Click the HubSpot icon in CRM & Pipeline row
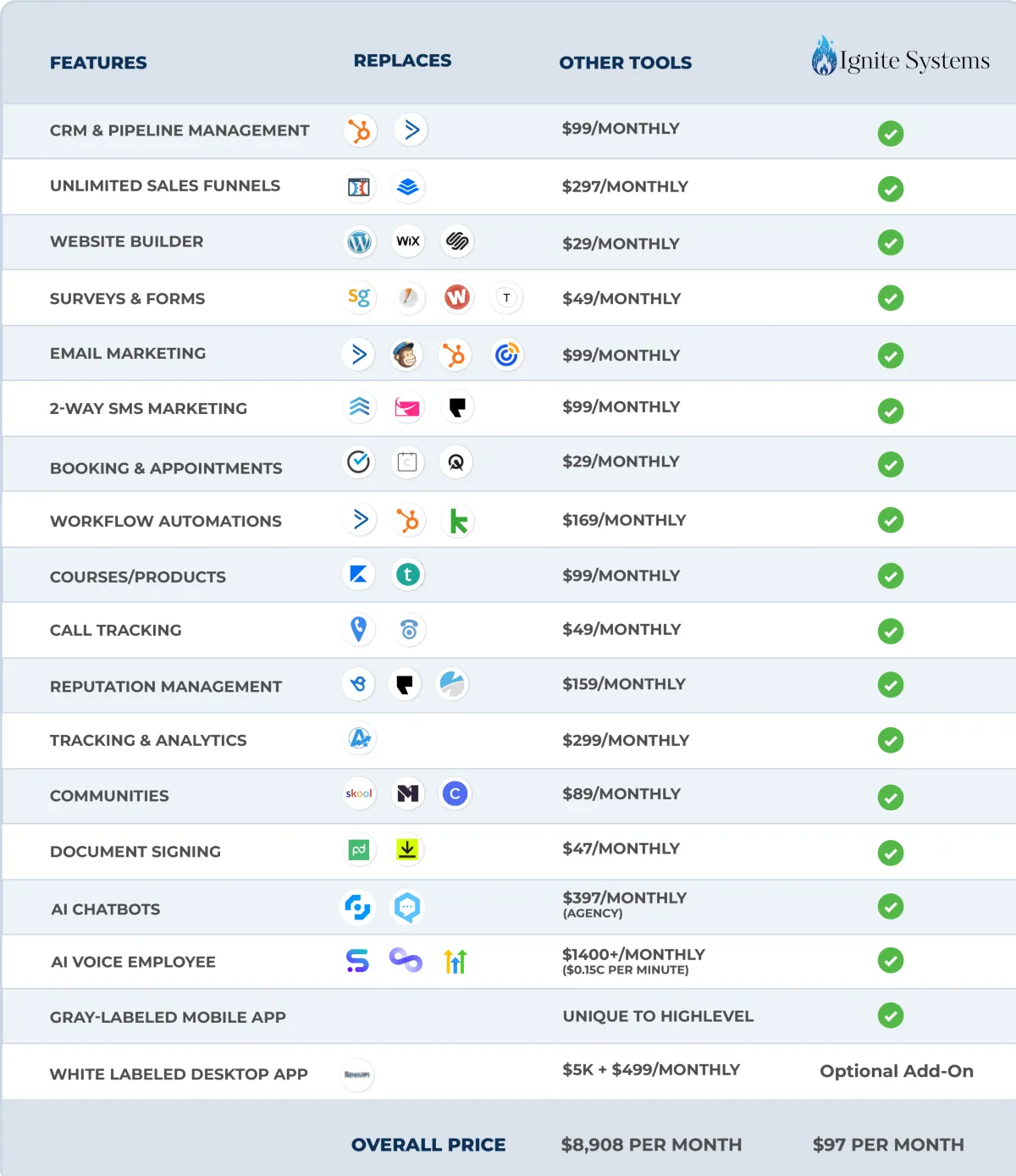Screen dimensions: 1016x1176 click(x=361, y=131)
